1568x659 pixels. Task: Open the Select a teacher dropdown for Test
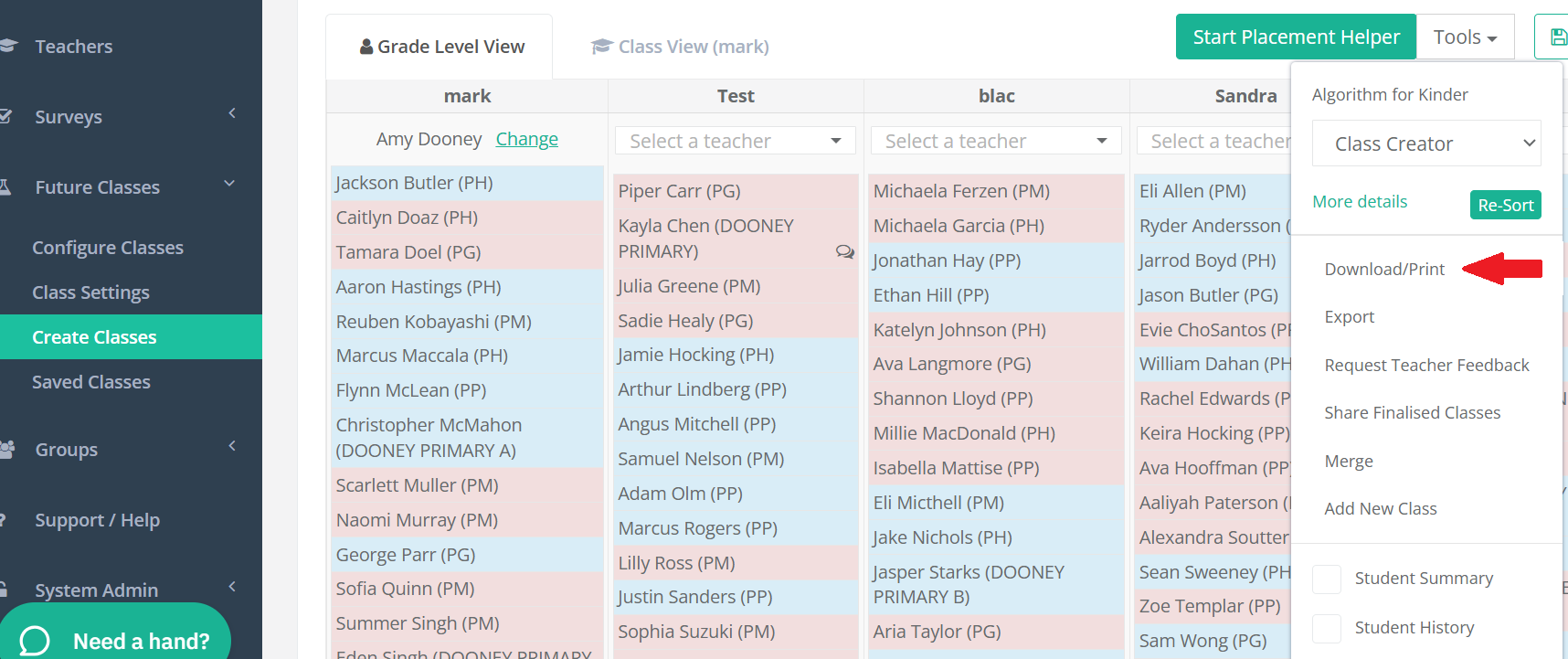736,141
